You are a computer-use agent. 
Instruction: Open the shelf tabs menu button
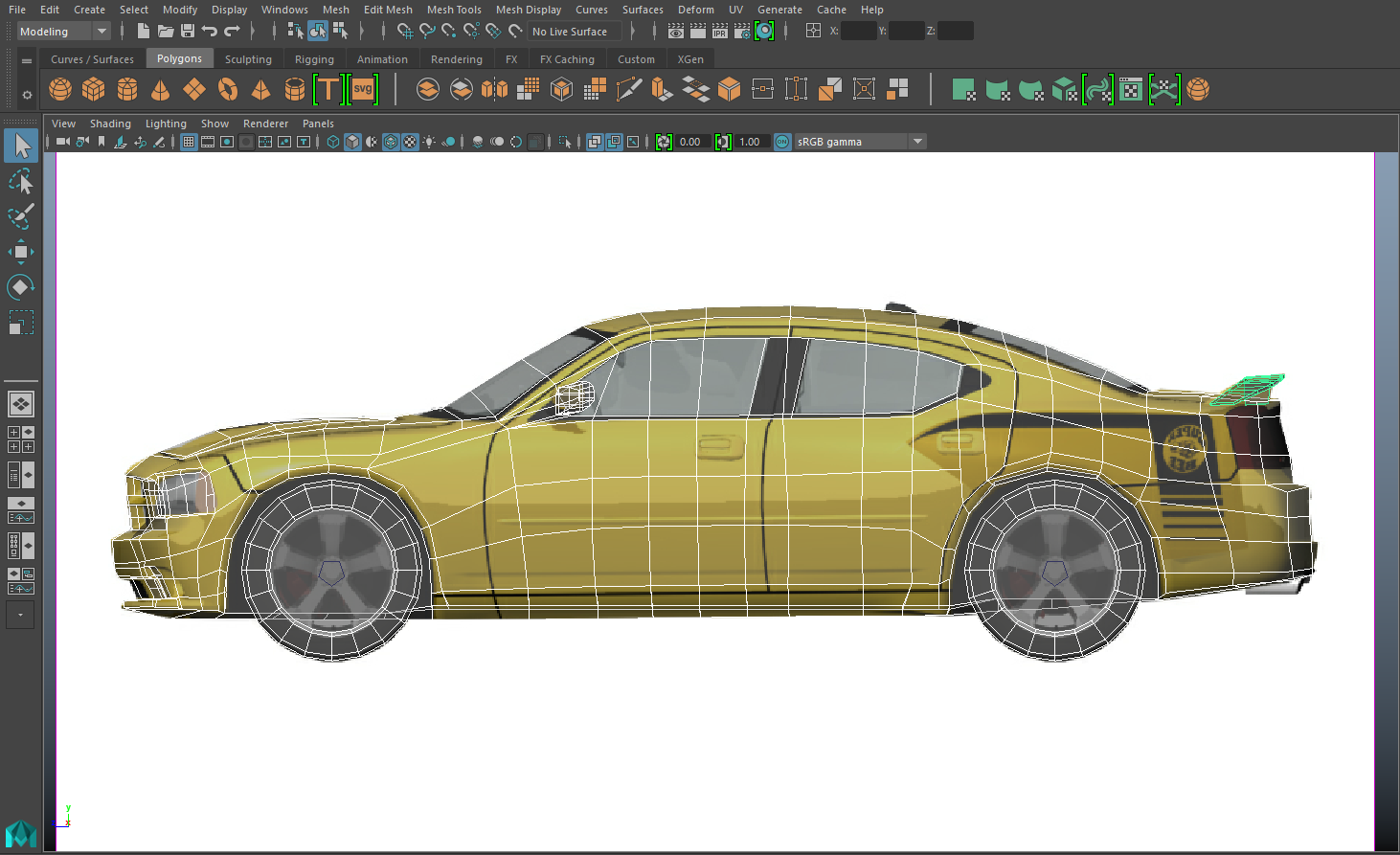point(27,60)
